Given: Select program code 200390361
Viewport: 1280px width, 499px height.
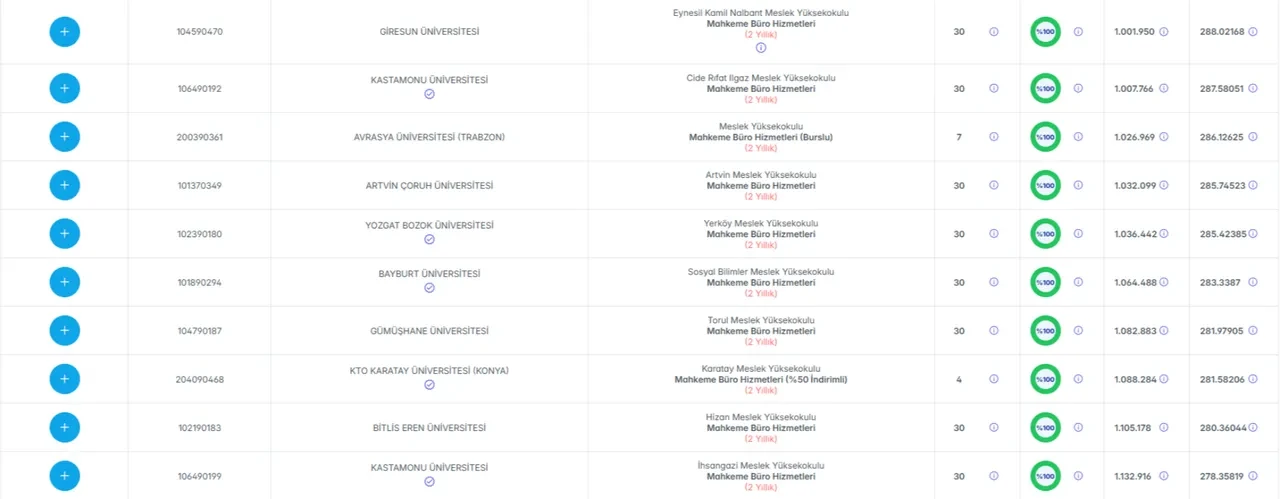Looking at the screenshot, I should point(200,137).
